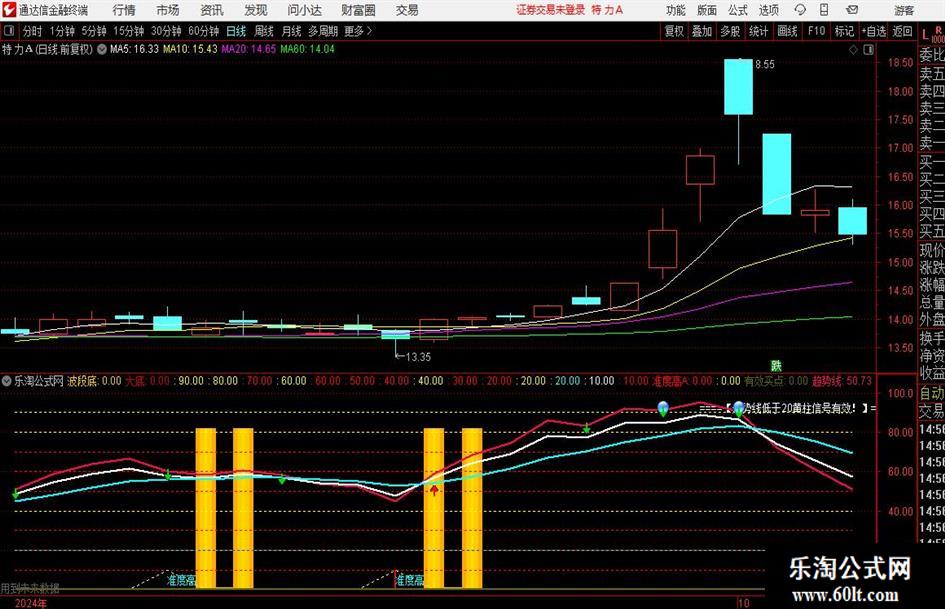Click the diamond icon above price axis
The height and width of the screenshot is (609, 945).
[x=853, y=49]
